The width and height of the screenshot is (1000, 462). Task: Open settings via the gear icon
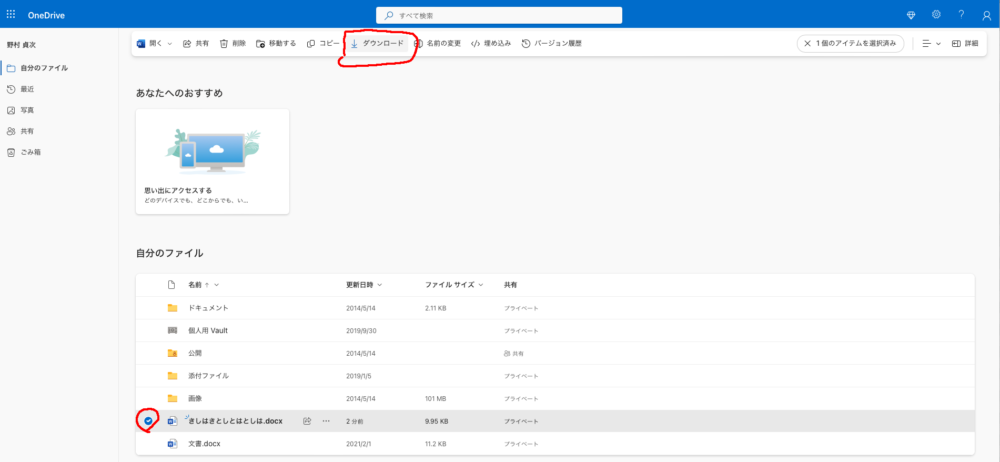936,15
